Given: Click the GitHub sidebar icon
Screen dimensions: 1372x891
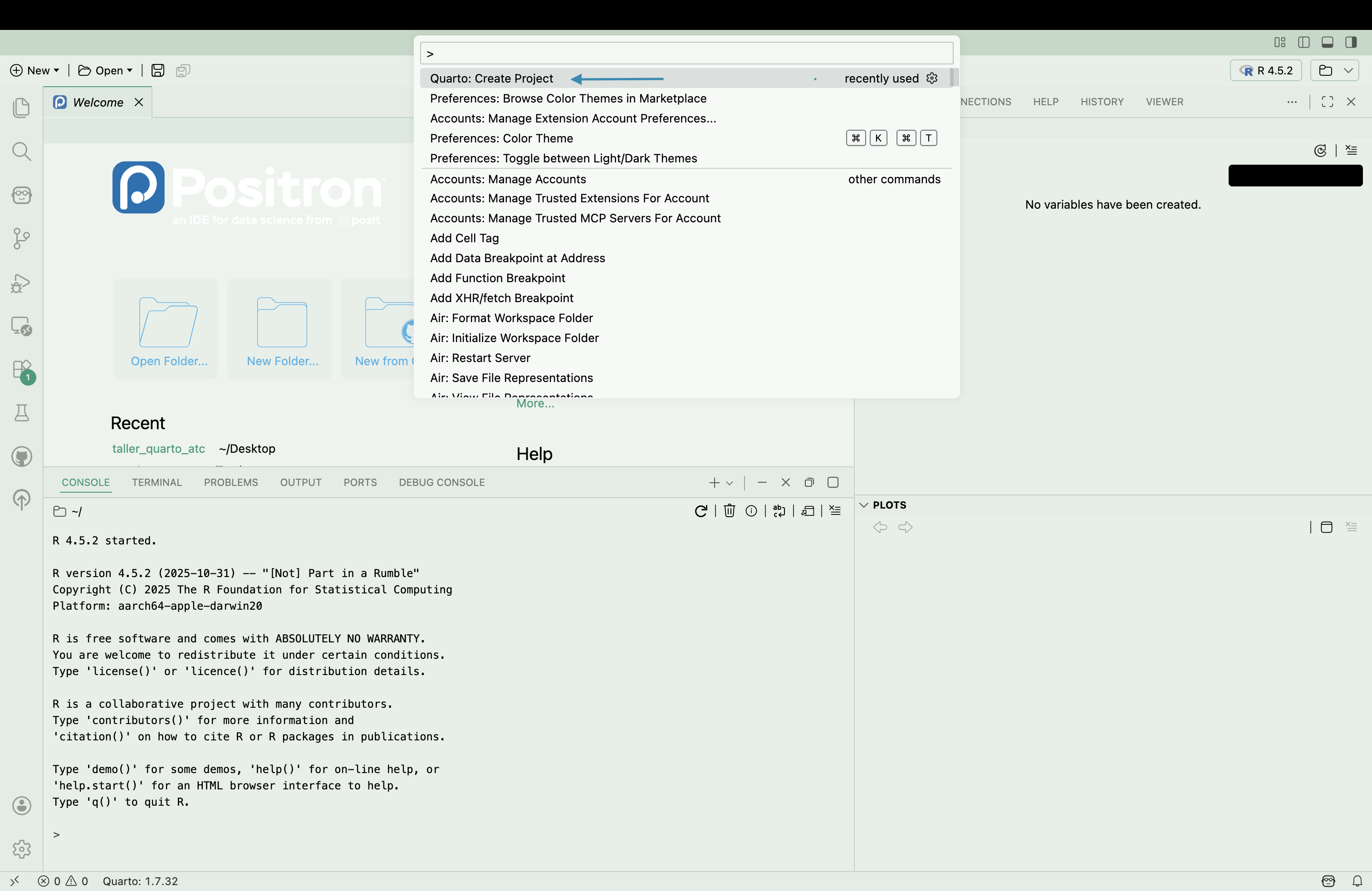Looking at the screenshot, I should coord(21,457).
